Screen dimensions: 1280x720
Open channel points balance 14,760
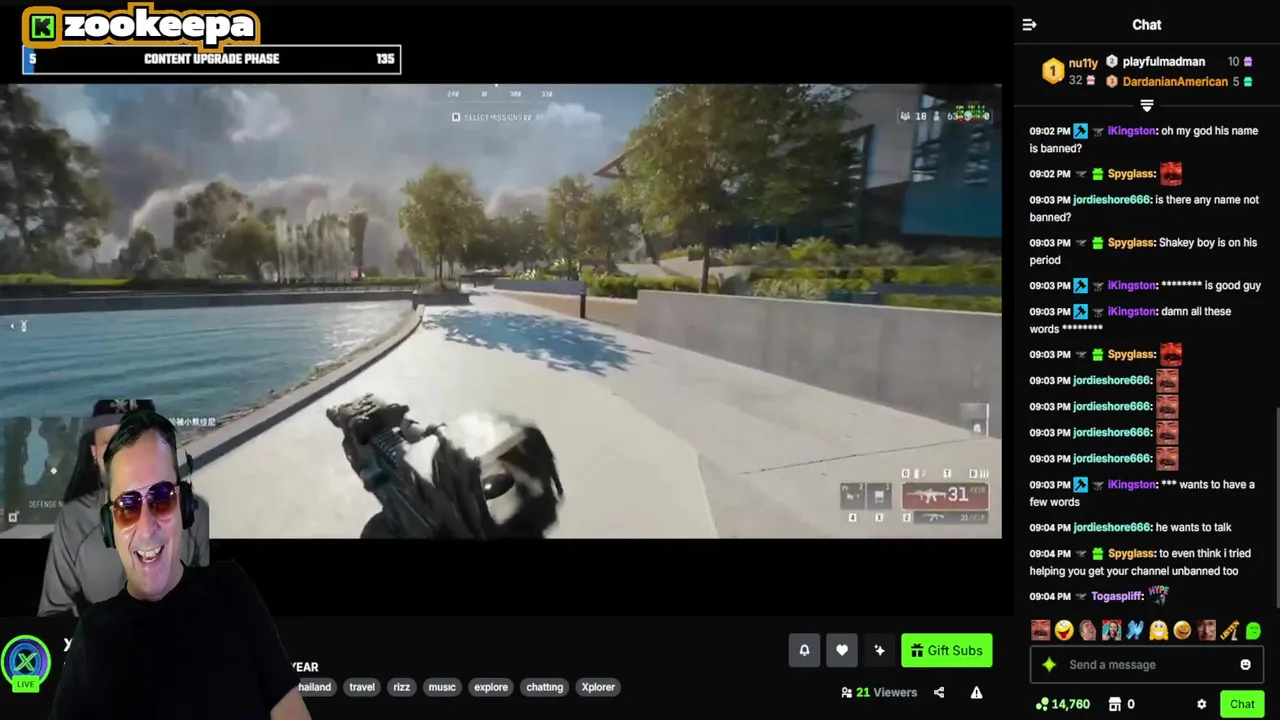pyautogui.click(x=1063, y=705)
